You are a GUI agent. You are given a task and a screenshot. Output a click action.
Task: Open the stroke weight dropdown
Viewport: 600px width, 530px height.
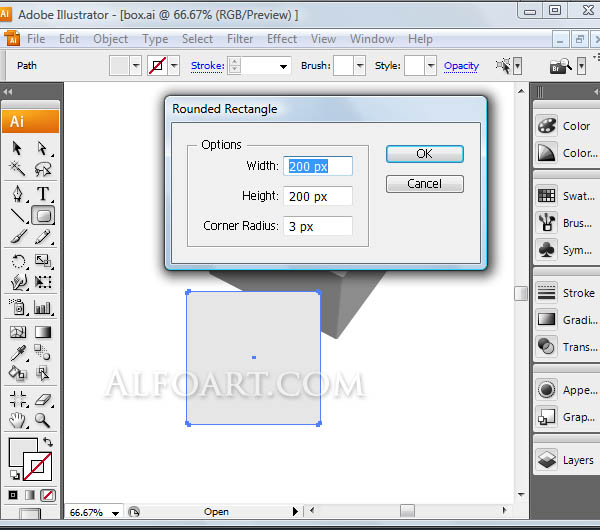tap(283, 66)
